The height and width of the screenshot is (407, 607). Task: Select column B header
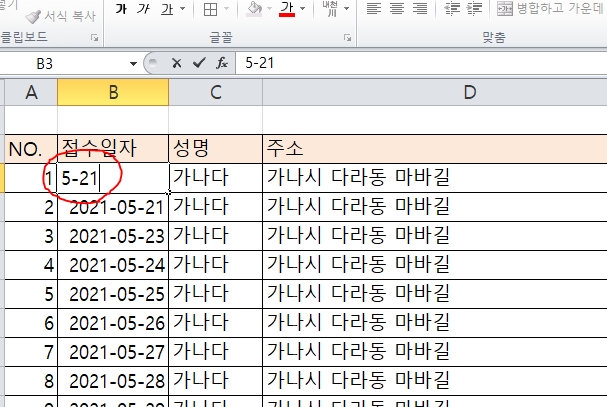click(113, 92)
